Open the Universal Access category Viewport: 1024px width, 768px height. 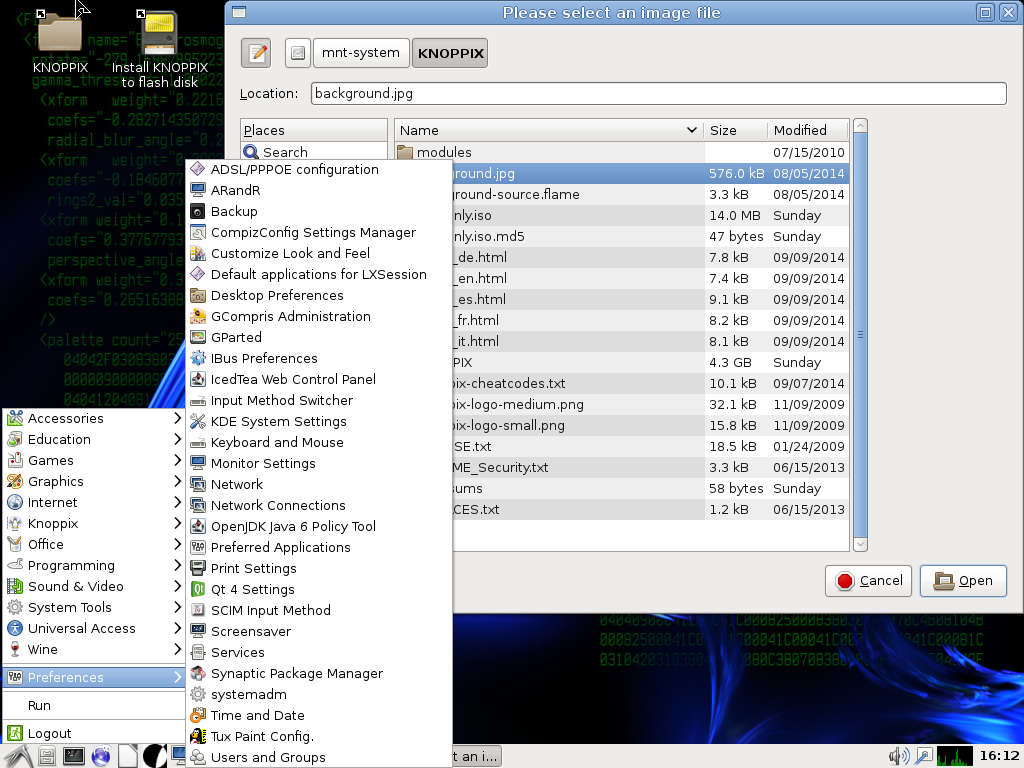coord(94,628)
